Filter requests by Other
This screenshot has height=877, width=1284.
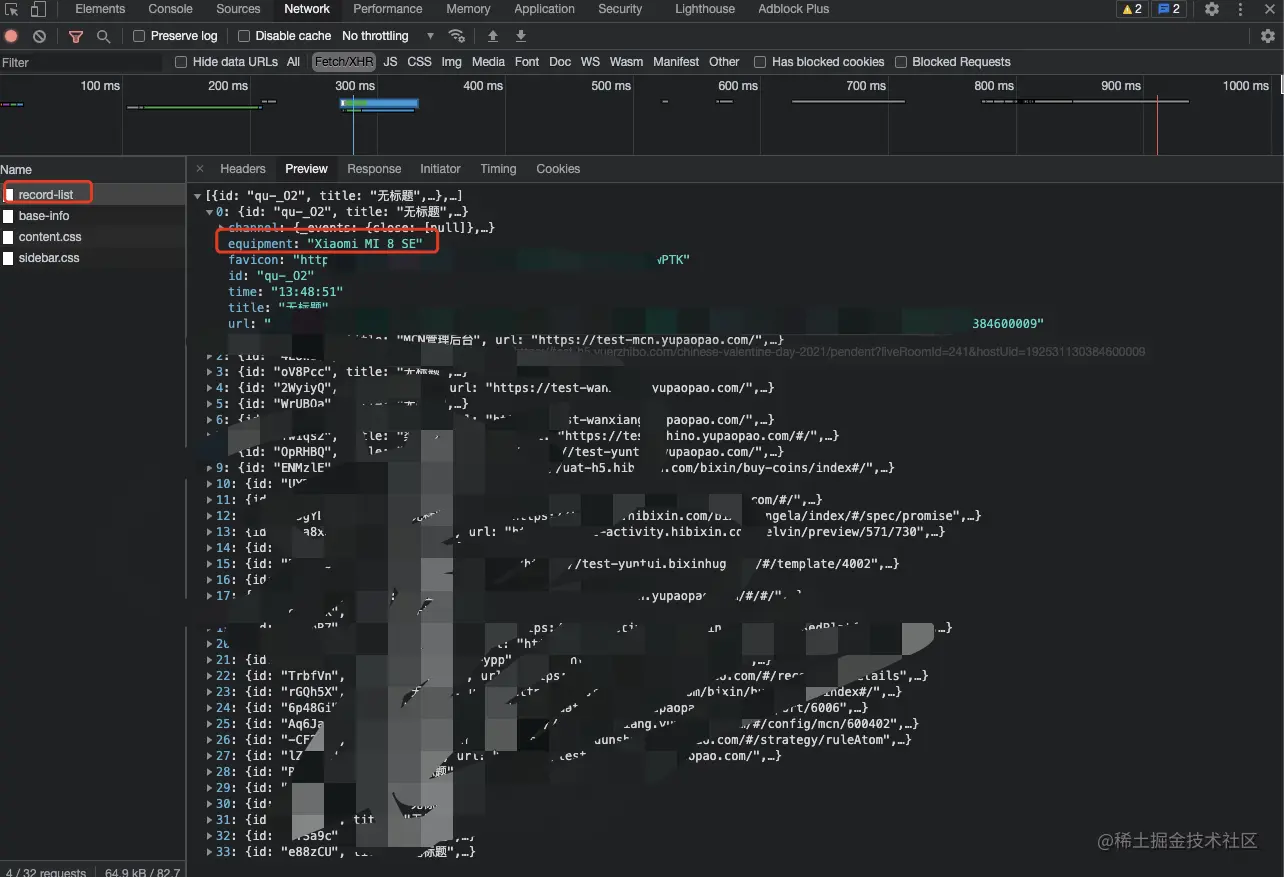[724, 62]
